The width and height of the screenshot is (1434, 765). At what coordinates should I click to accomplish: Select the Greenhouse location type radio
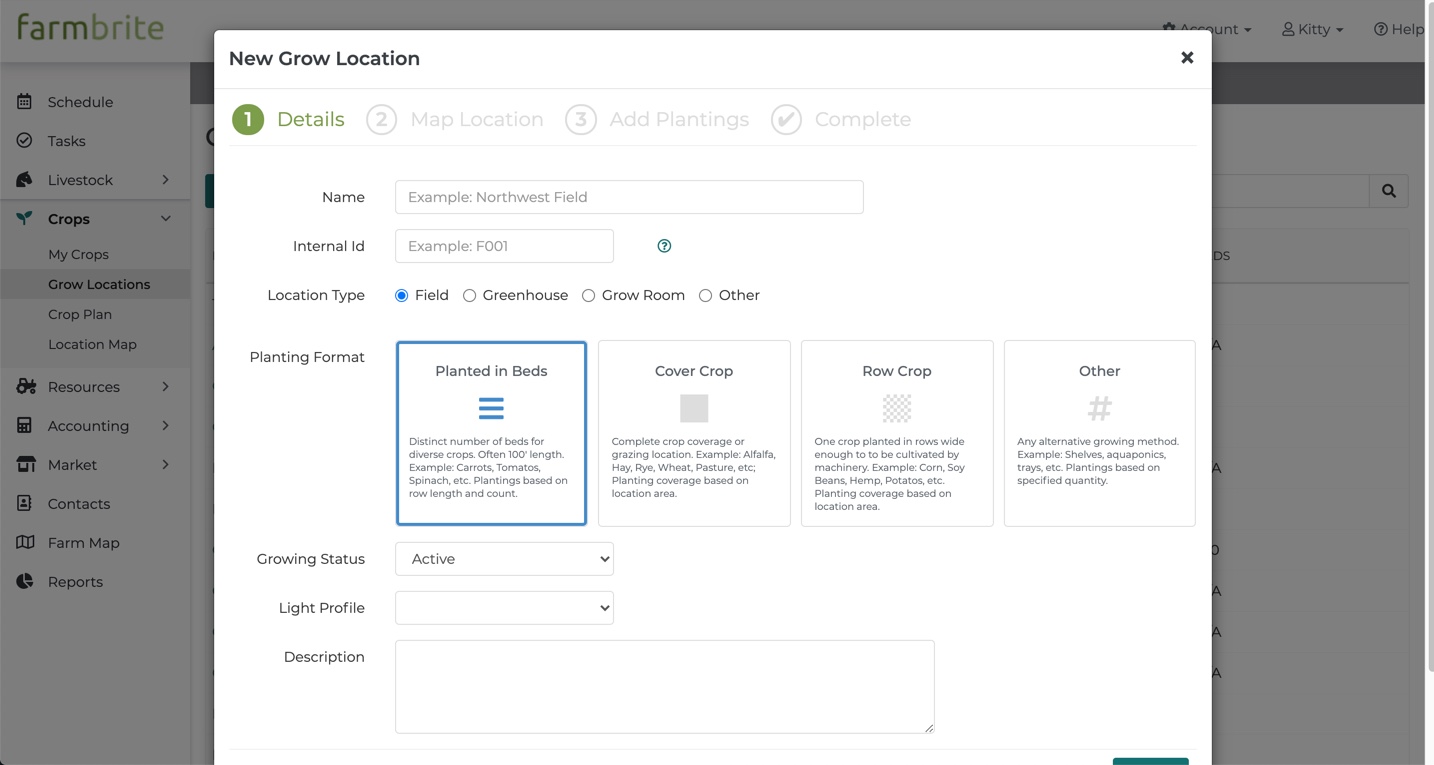469,296
